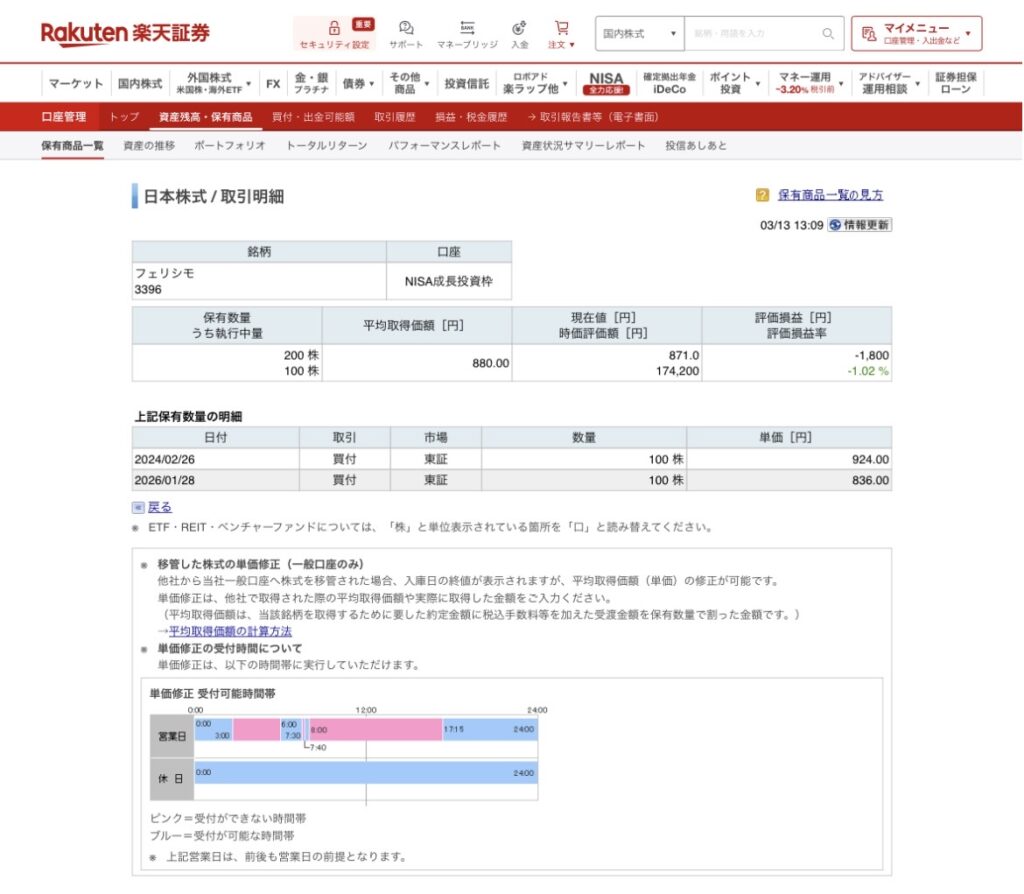This screenshot has width=1024, height=894.
Task: Expand the 国内株式 search category dropdown
Action: 640,33
